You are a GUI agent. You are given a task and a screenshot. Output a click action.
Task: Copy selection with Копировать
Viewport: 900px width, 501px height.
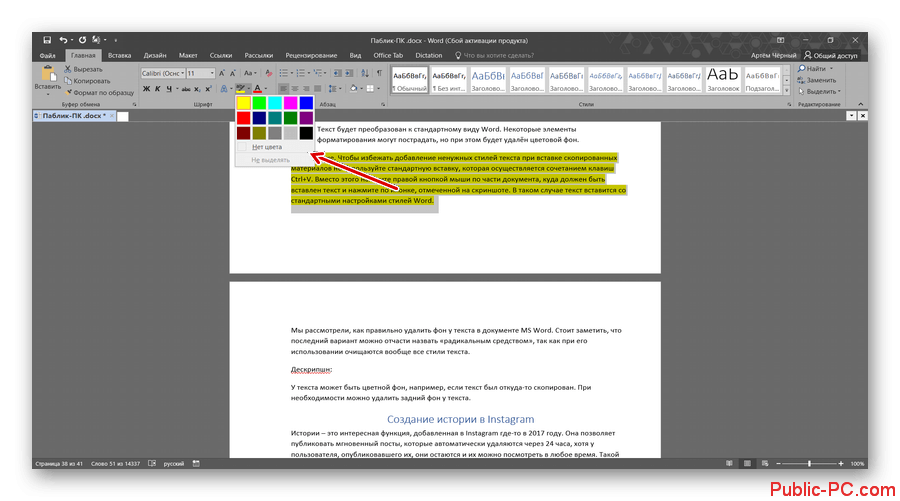pyautogui.click(x=87, y=81)
